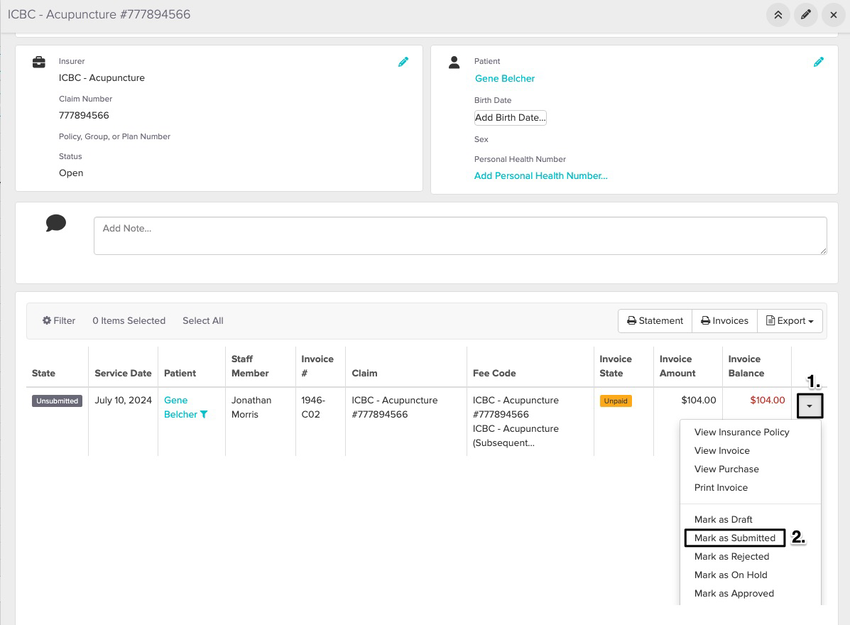The height and width of the screenshot is (625, 850).
Task: Click the State column header
Action: [43, 373]
